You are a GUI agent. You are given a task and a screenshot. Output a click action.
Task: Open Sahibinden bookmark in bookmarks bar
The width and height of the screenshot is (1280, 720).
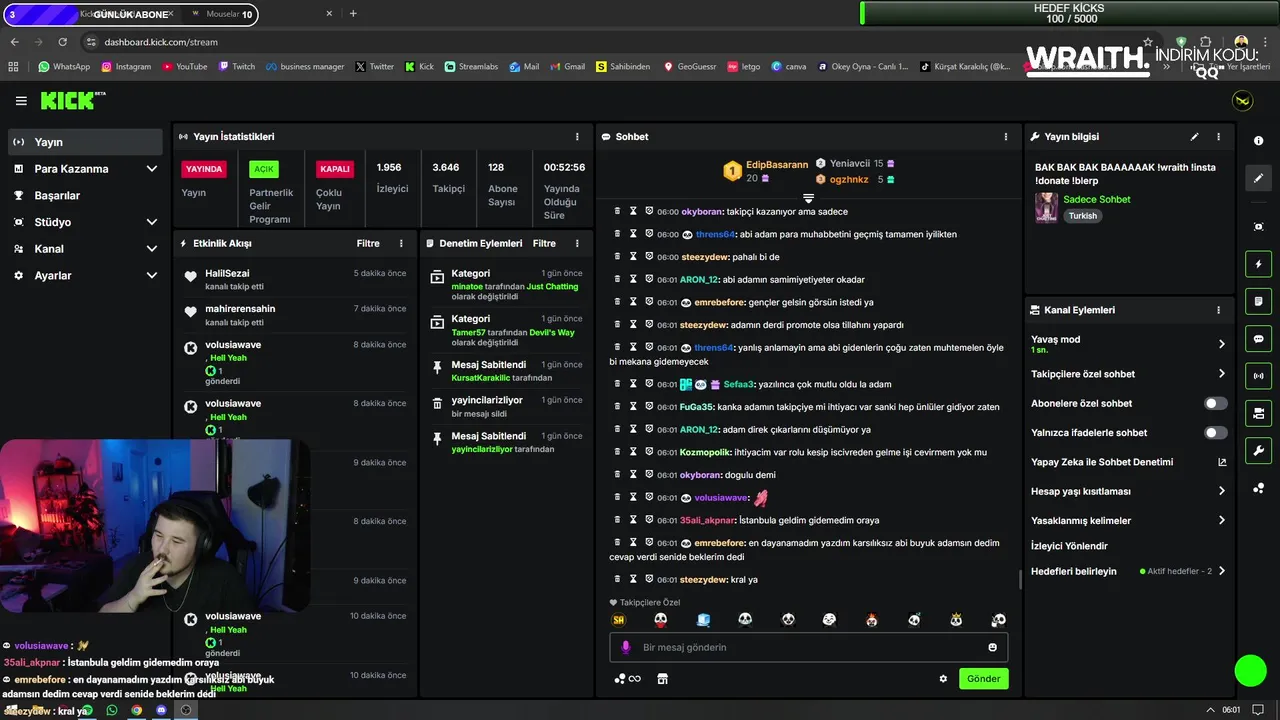(x=623, y=67)
